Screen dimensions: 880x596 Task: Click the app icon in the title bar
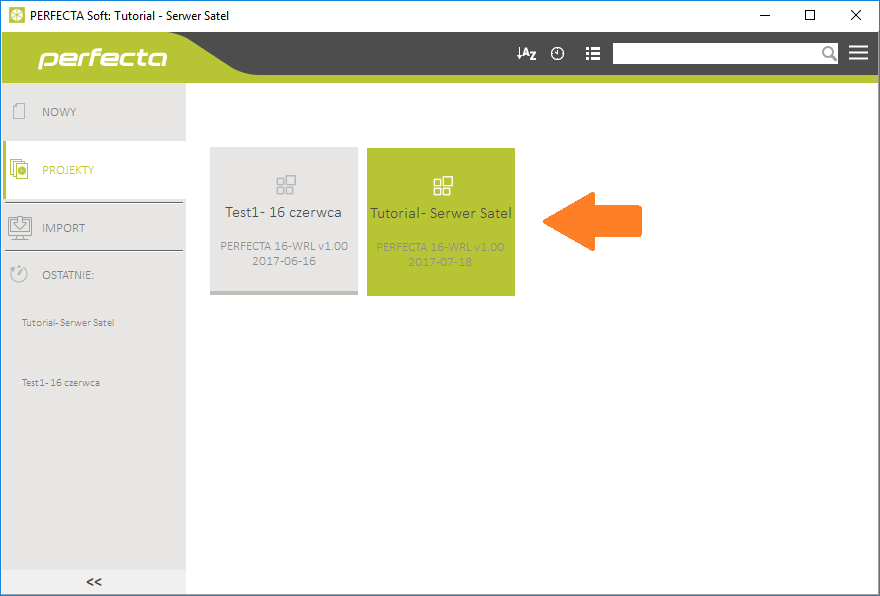17,15
